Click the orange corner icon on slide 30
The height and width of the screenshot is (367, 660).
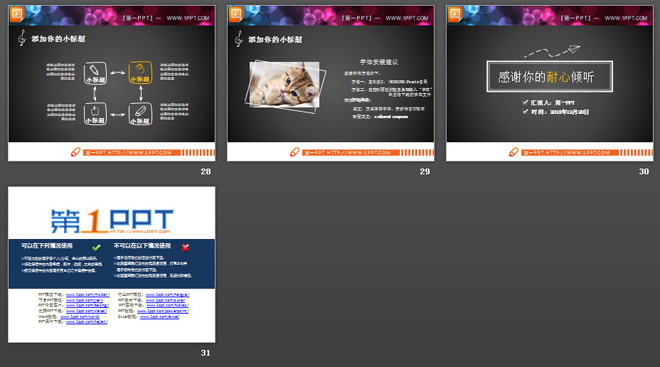(x=455, y=14)
